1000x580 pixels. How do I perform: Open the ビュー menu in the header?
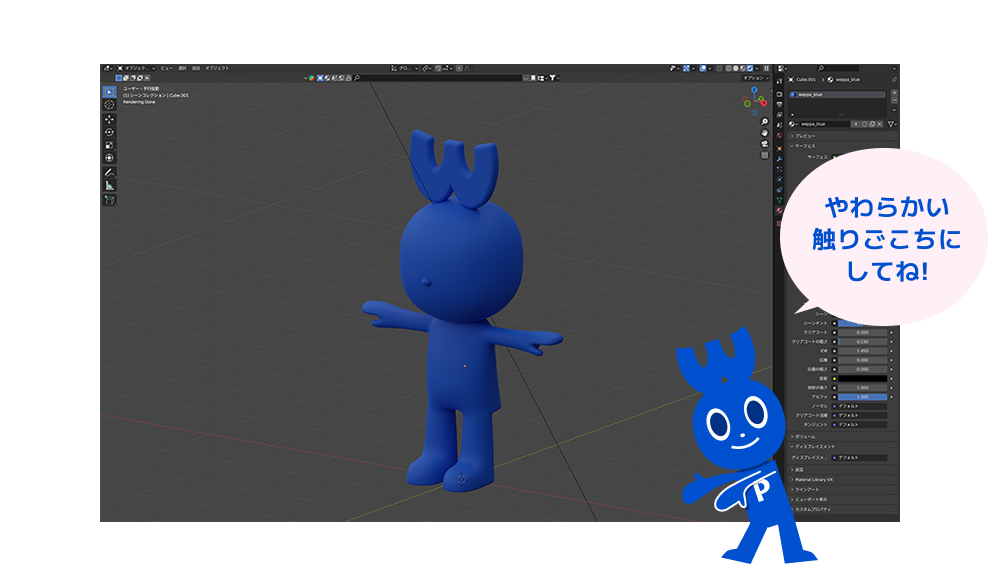tap(167, 68)
